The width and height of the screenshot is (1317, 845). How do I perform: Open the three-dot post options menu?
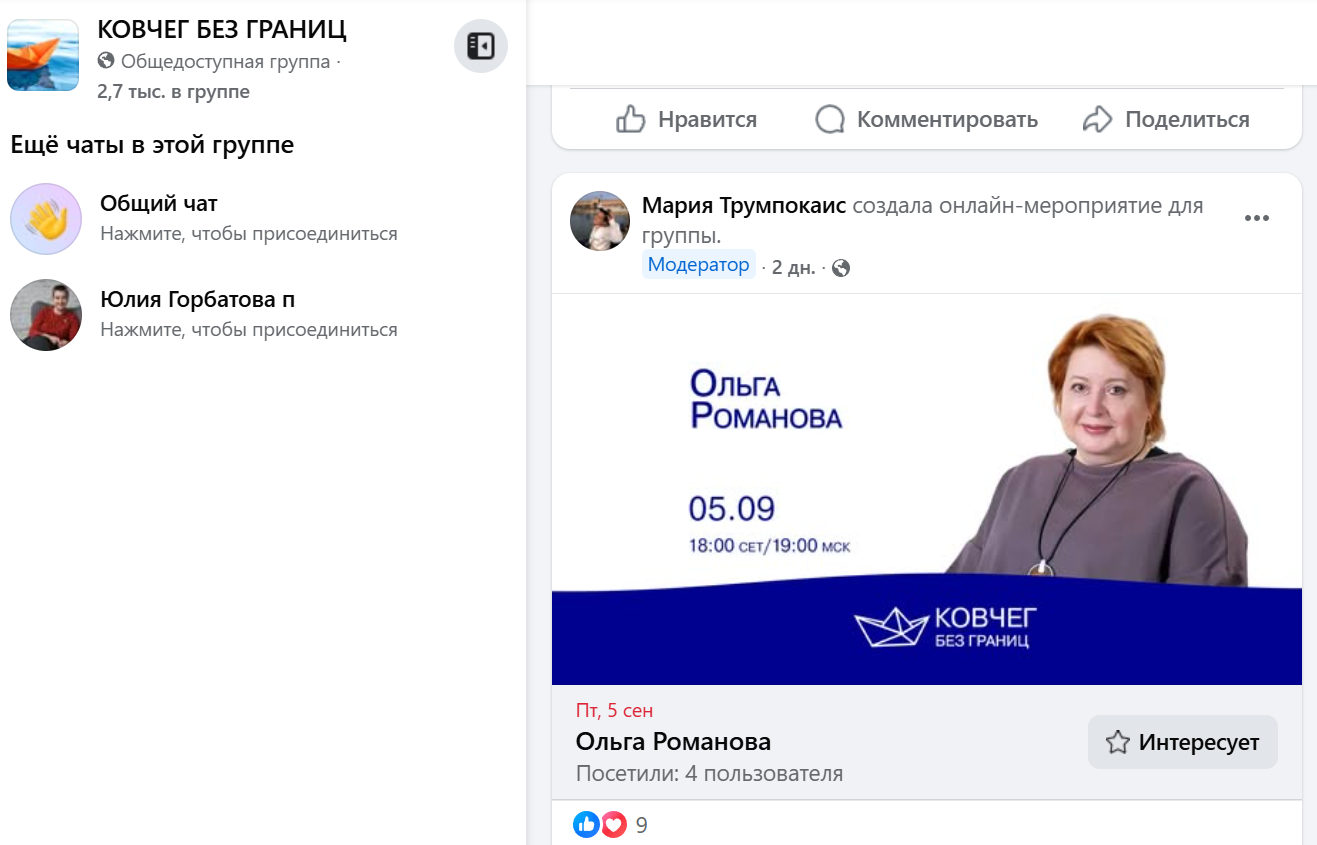click(x=1256, y=218)
